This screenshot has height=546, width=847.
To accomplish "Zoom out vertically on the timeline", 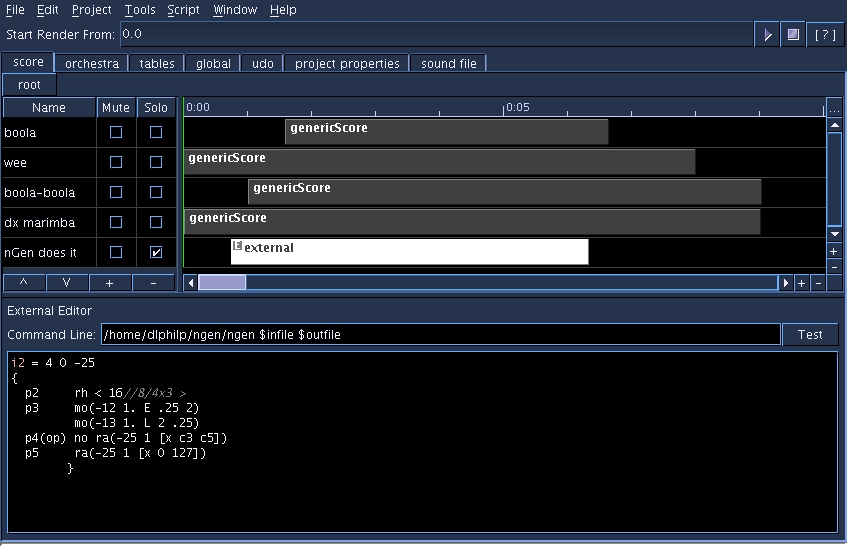I will pos(834,267).
